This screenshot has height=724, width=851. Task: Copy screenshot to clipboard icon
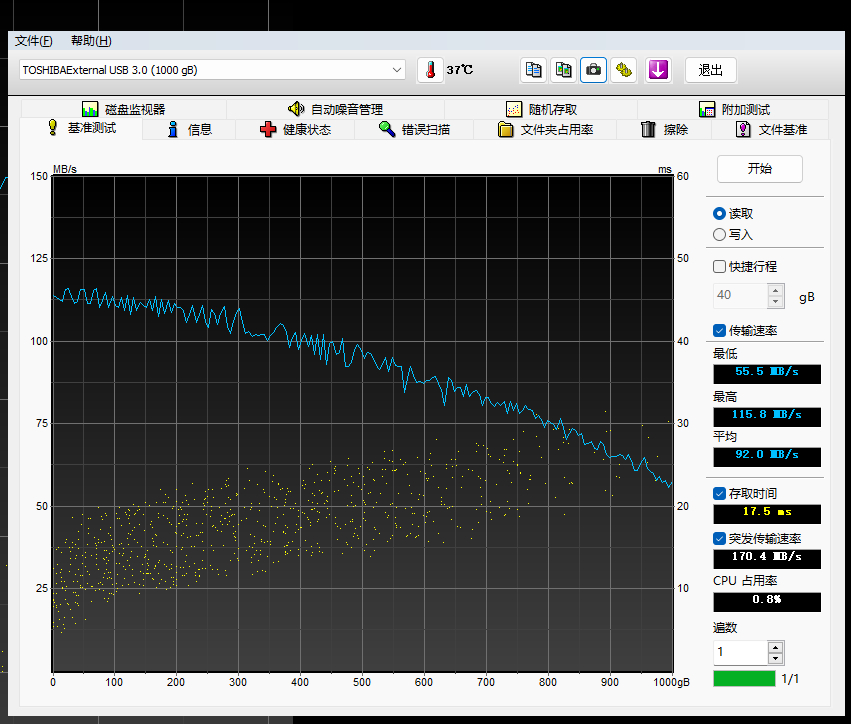[563, 70]
